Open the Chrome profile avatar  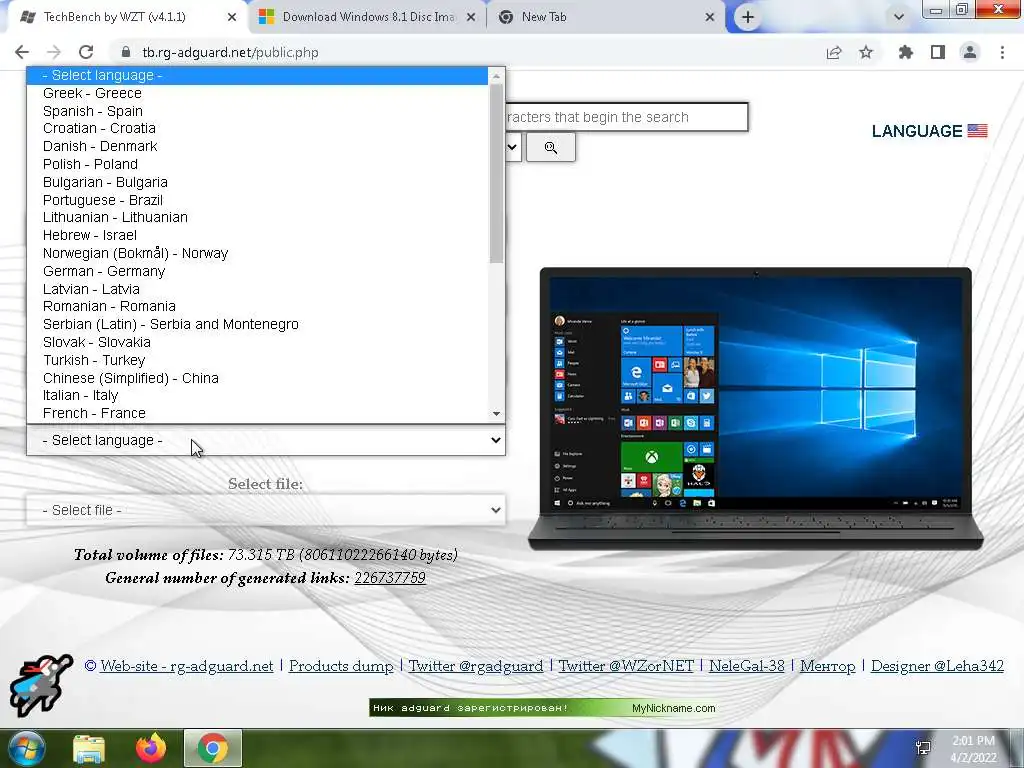(x=970, y=52)
